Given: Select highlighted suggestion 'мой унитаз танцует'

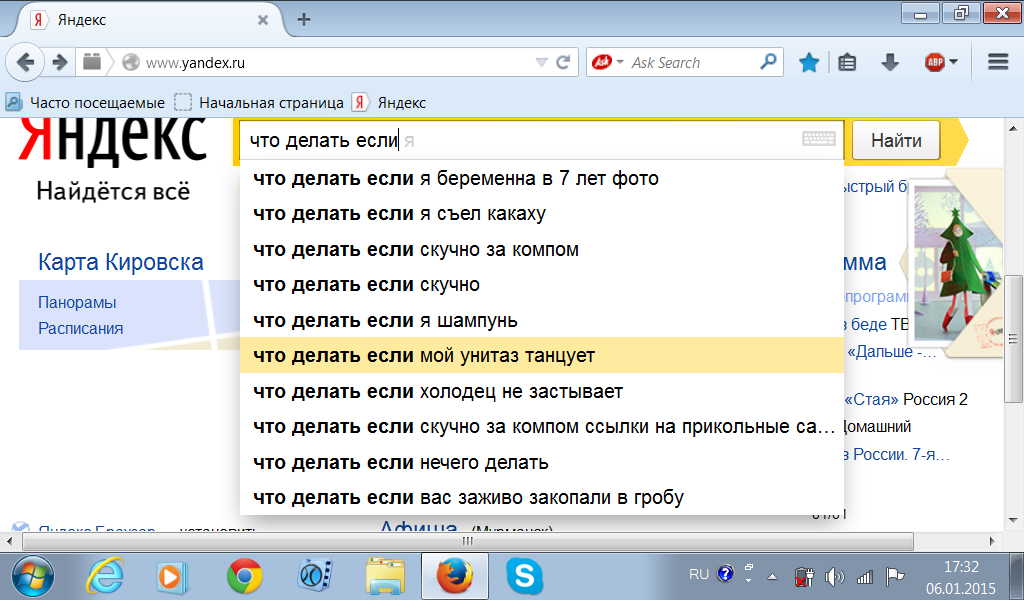Looking at the screenshot, I should [542, 356].
